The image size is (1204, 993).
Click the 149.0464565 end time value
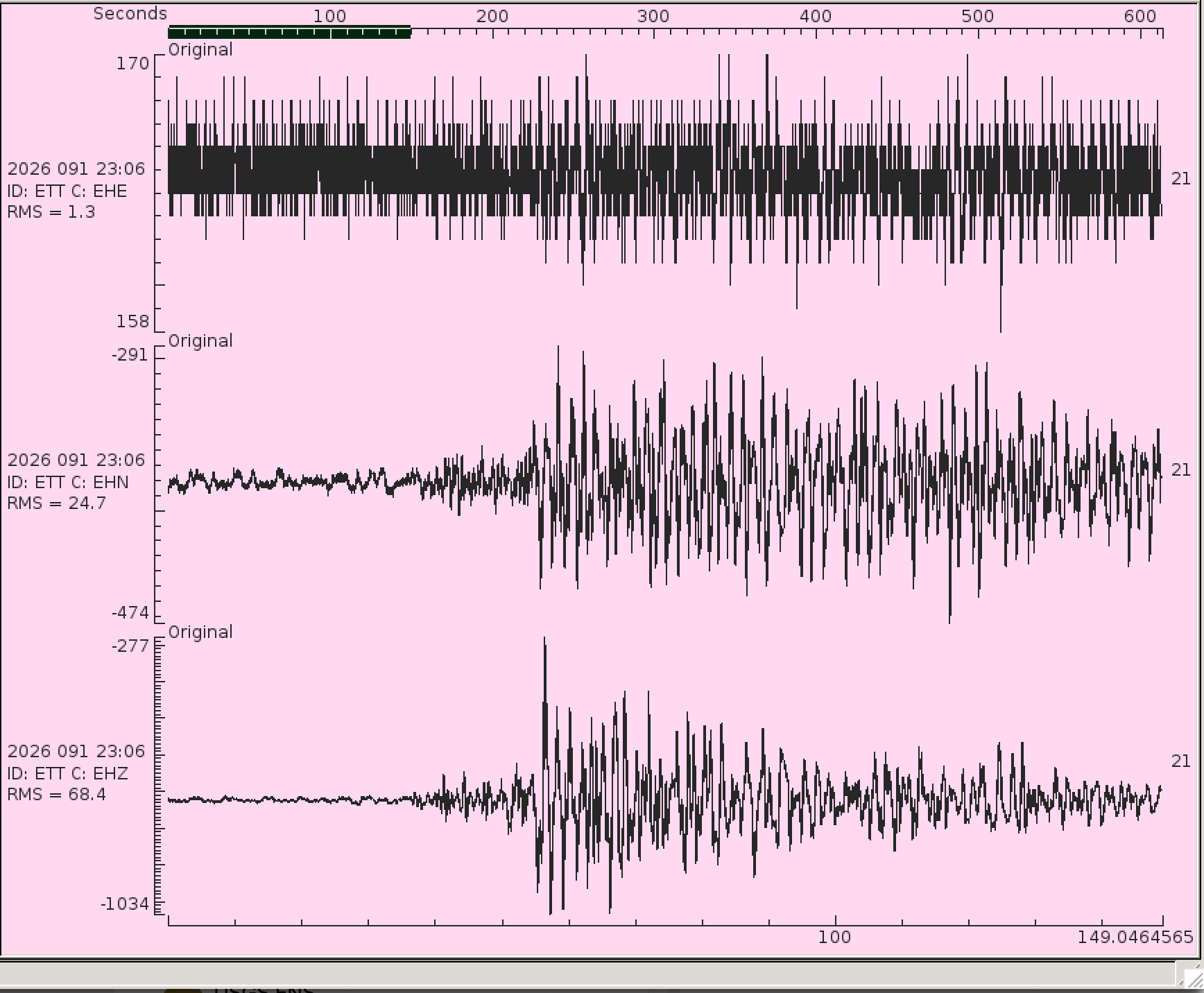click(1135, 938)
